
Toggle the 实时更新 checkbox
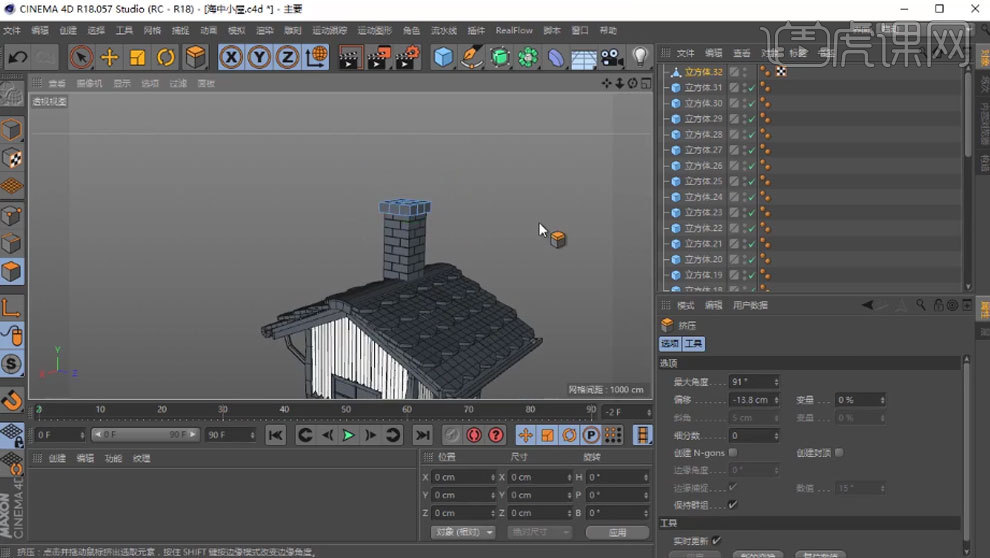pyautogui.click(x=716, y=541)
